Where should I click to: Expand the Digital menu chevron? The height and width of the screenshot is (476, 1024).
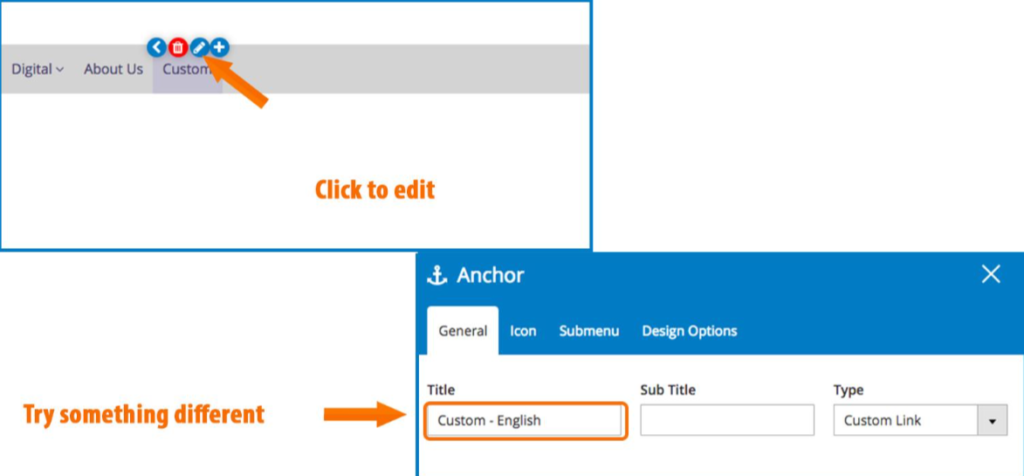pos(59,70)
